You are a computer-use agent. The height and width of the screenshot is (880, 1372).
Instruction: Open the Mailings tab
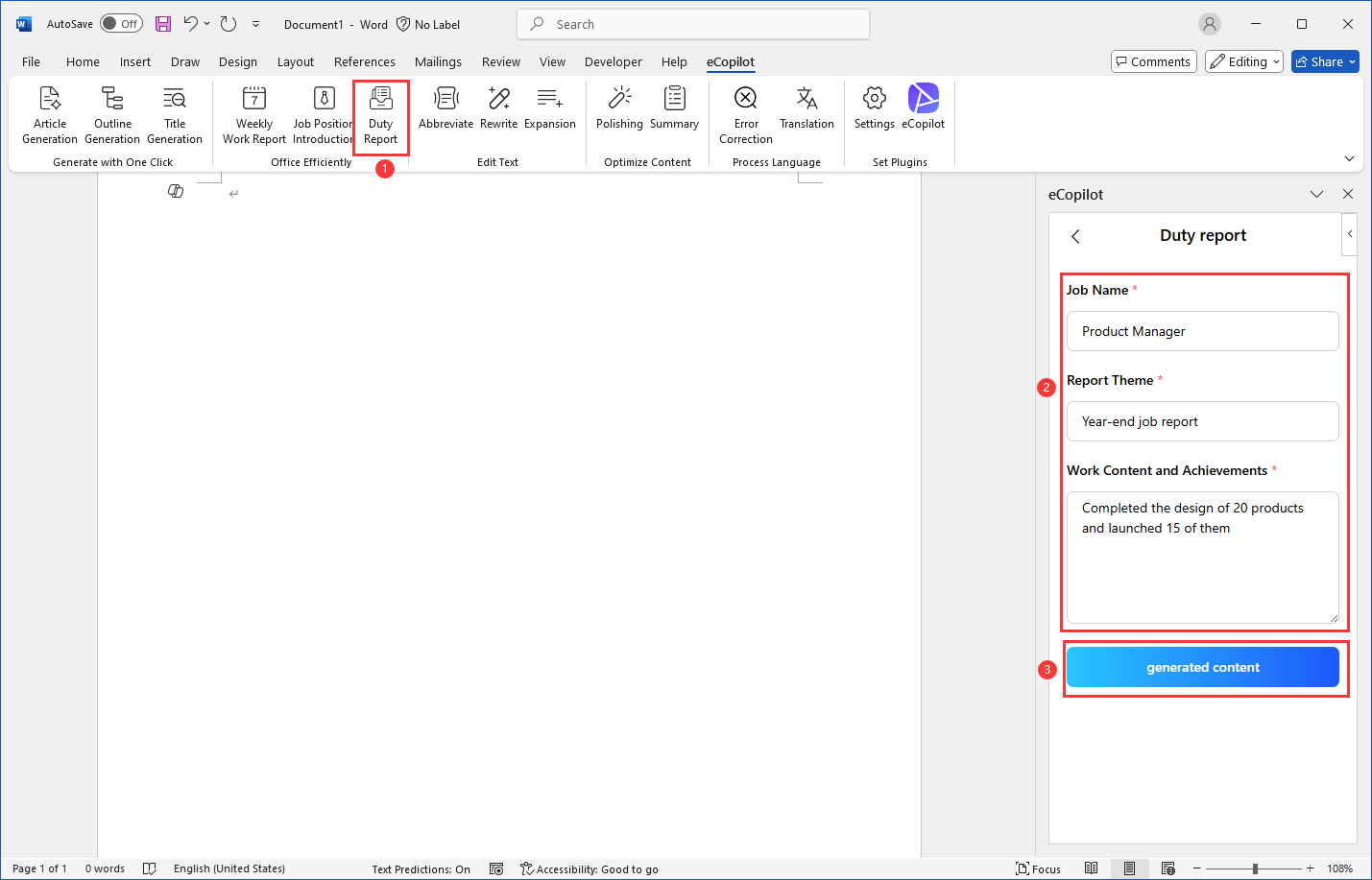pyautogui.click(x=438, y=61)
